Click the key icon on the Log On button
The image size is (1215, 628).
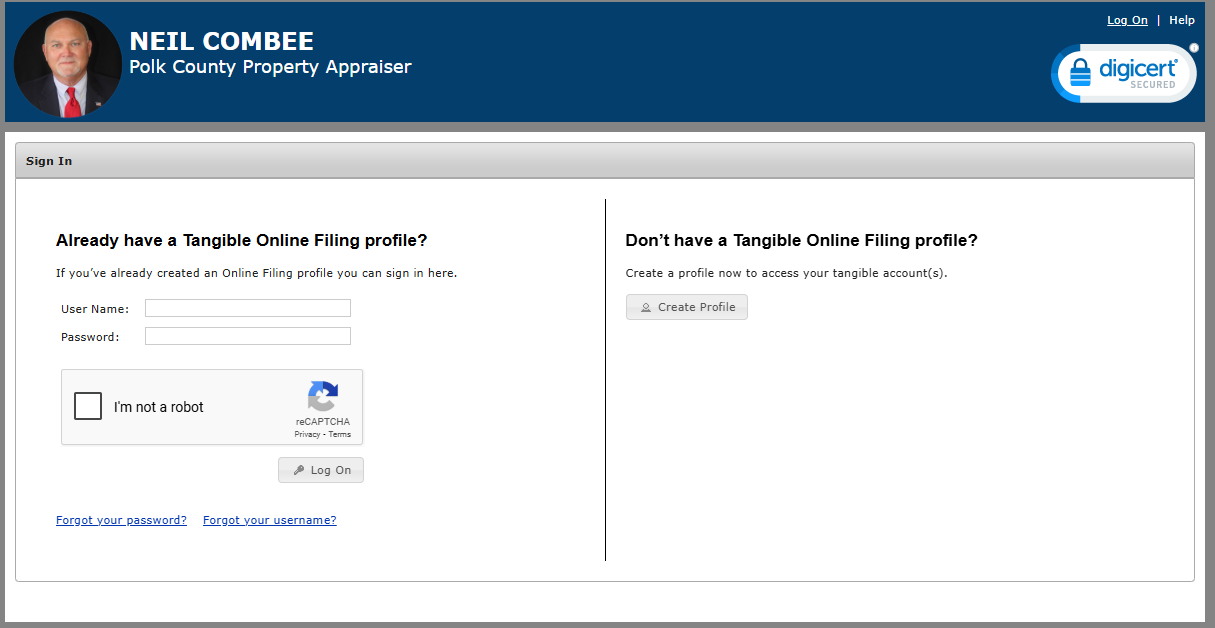pos(300,469)
